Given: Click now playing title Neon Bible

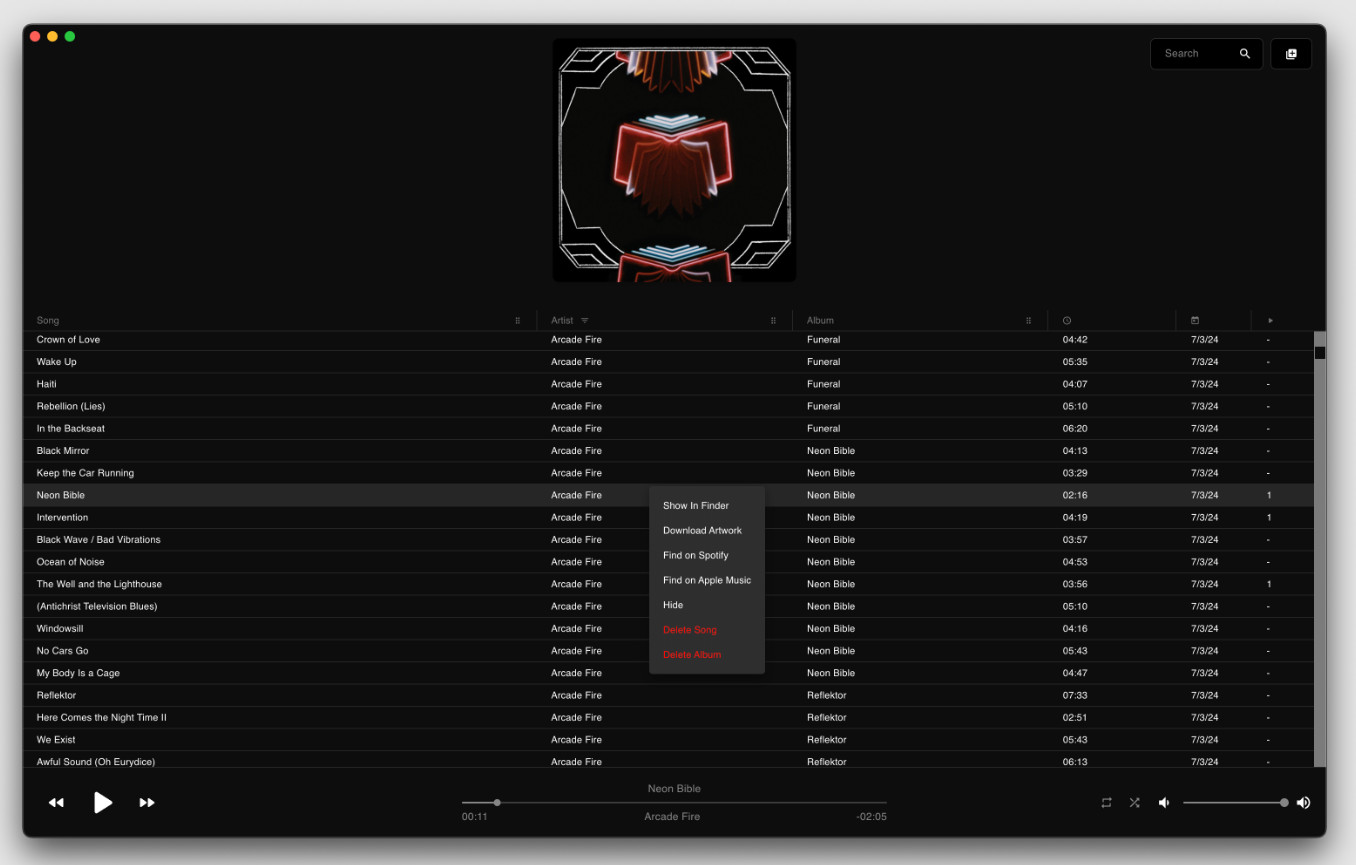Looking at the screenshot, I should (674, 789).
